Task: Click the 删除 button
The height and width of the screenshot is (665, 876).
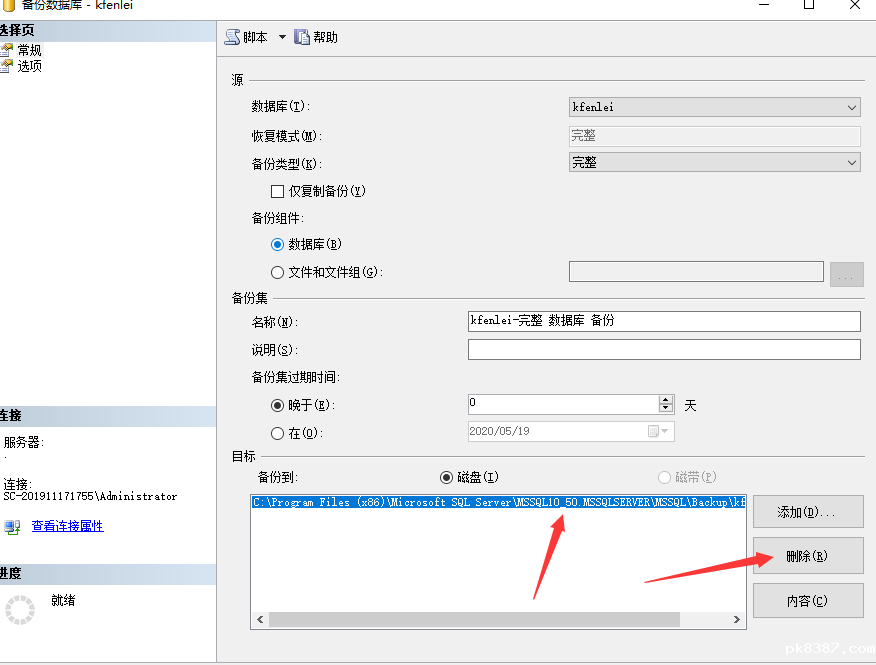Action: point(807,556)
